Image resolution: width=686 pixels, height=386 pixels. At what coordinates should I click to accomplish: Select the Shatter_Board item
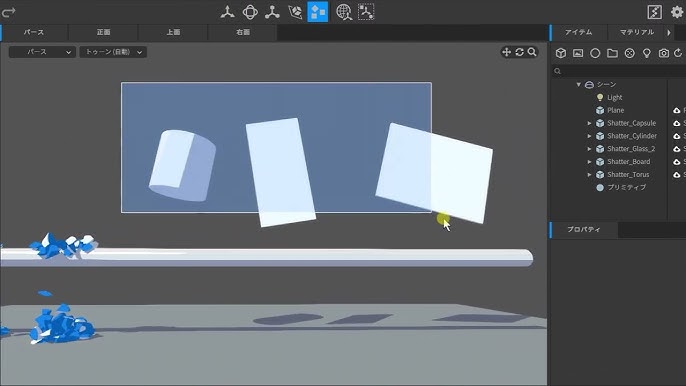coord(628,162)
